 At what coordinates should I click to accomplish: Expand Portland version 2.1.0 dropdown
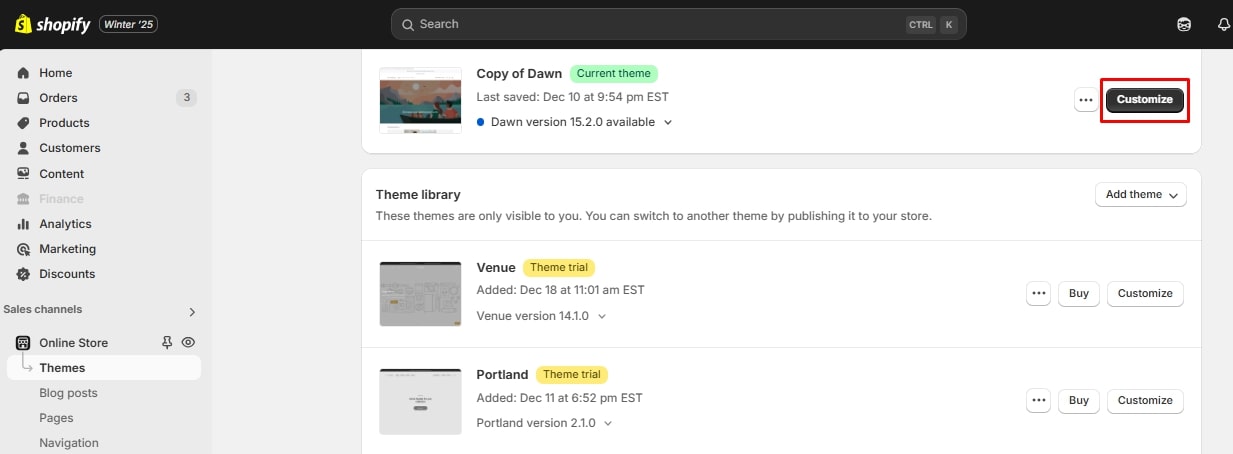pyautogui.click(x=545, y=423)
